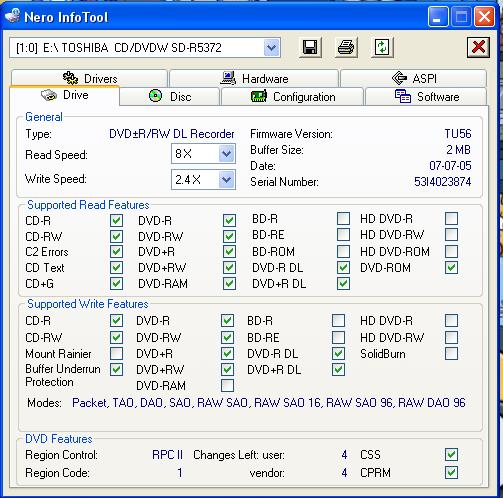Viewport: 503px width, 498px height.
Task: Toggle HD DVD-R write checkbox
Action: [x=451, y=321]
